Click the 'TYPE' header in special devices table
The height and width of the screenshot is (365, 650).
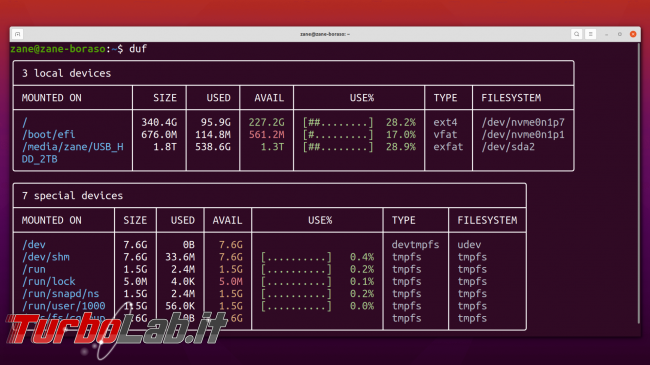coord(403,220)
